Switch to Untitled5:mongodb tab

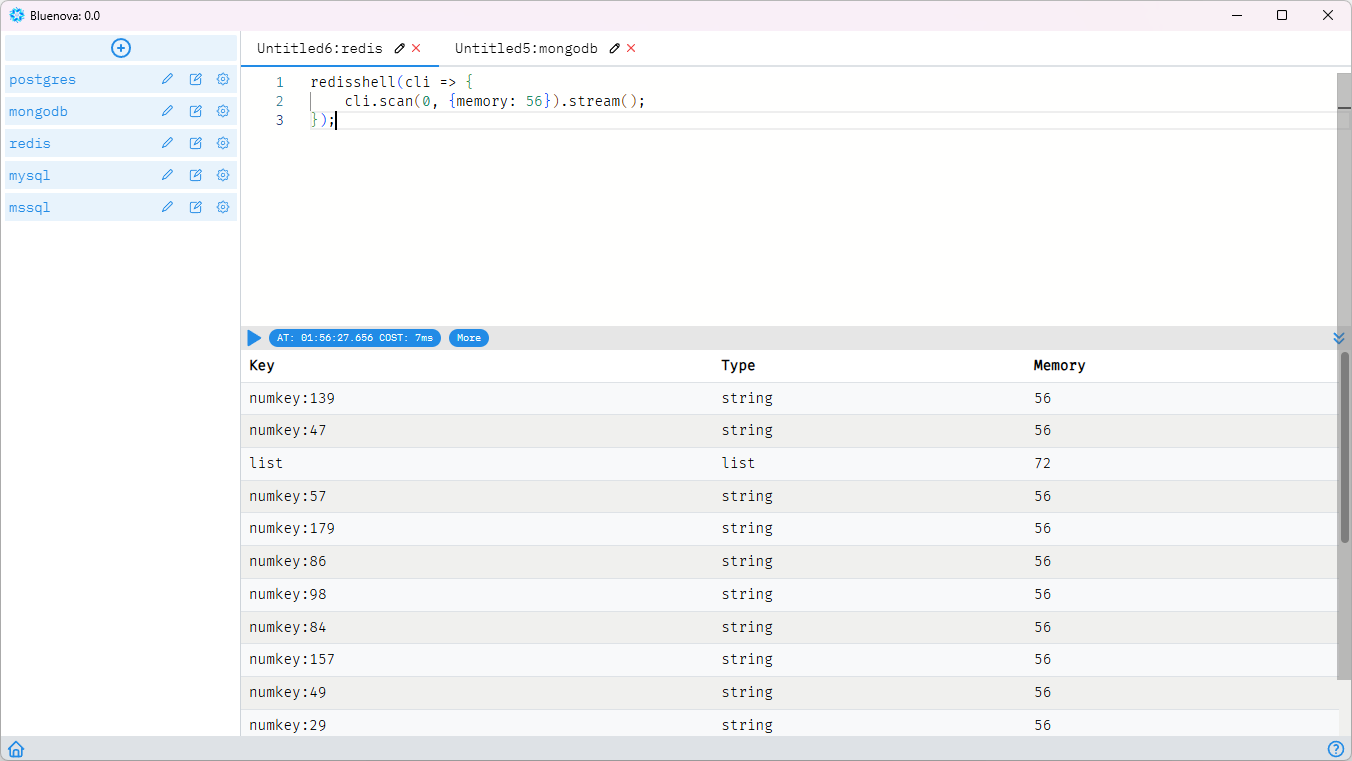(x=526, y=48)
